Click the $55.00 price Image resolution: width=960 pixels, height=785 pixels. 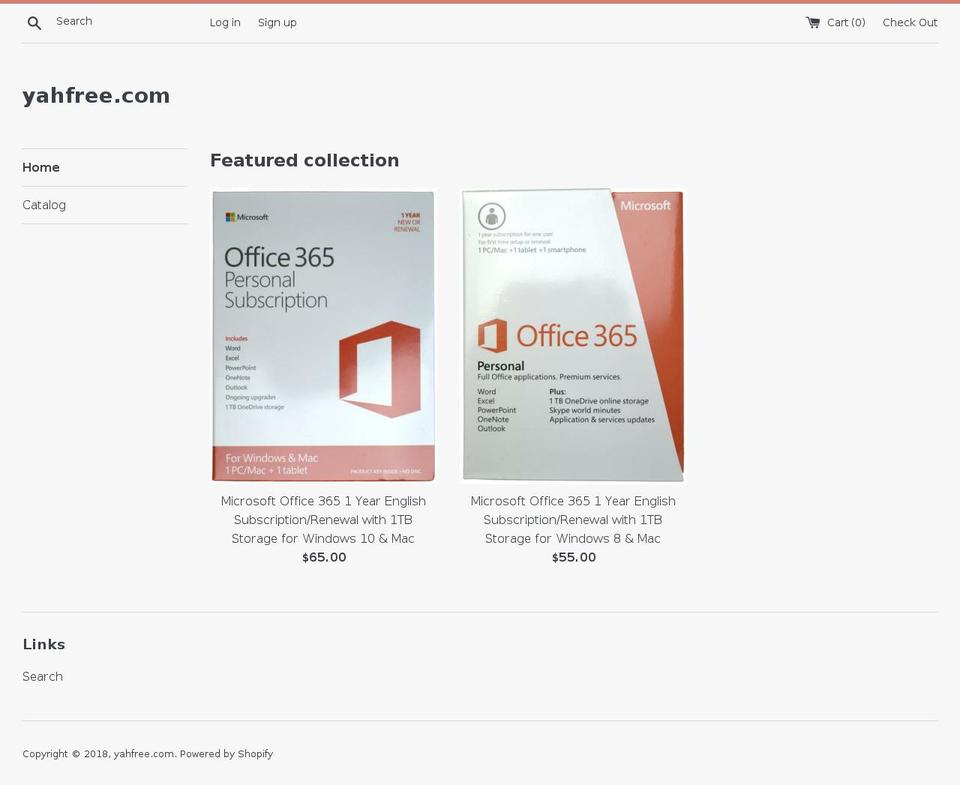pos(574,557)
